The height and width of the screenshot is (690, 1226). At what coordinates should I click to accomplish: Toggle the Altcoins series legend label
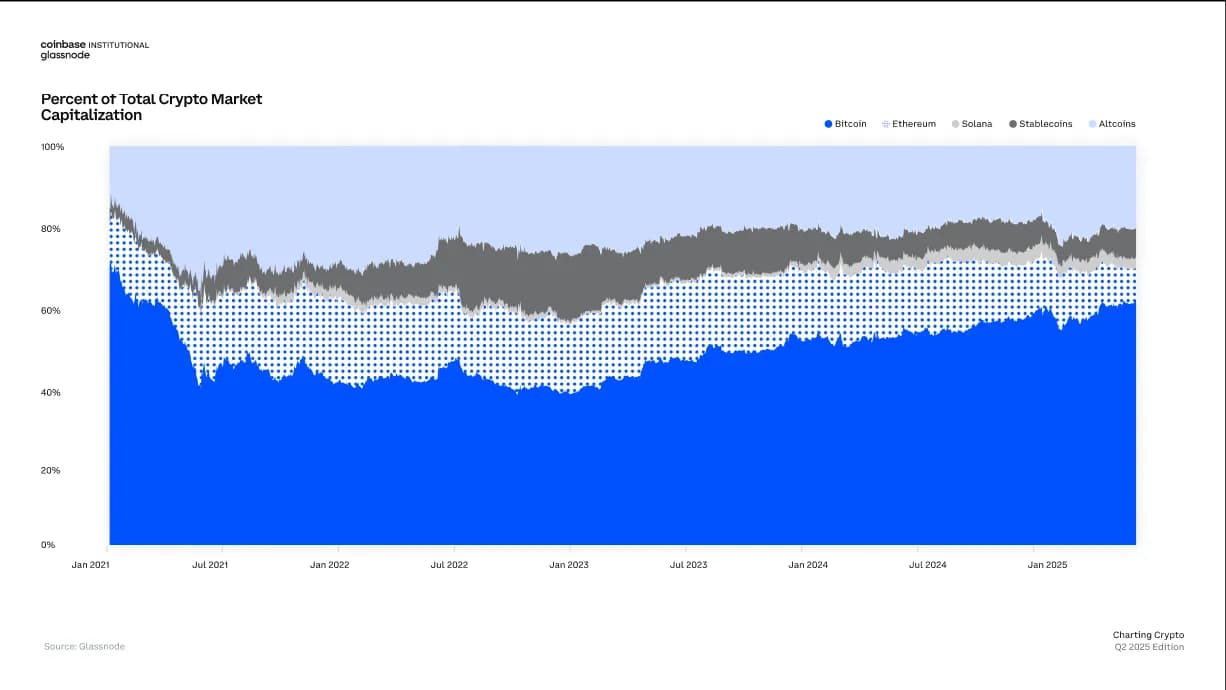point(1117,124)
